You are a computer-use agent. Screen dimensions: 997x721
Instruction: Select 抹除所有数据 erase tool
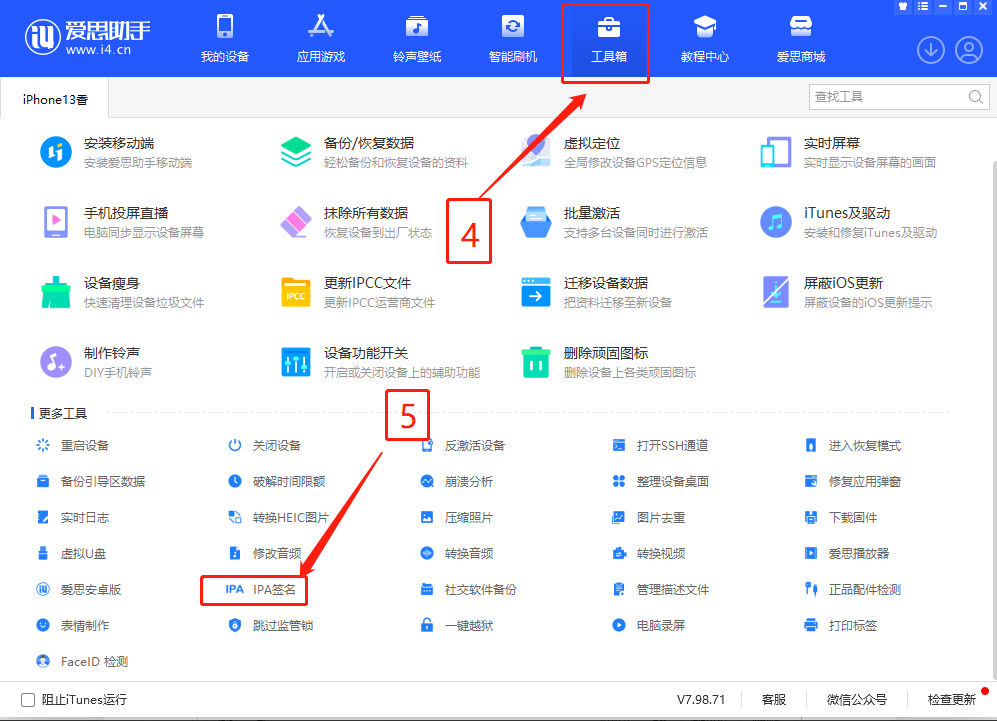[x=296, y=222]
